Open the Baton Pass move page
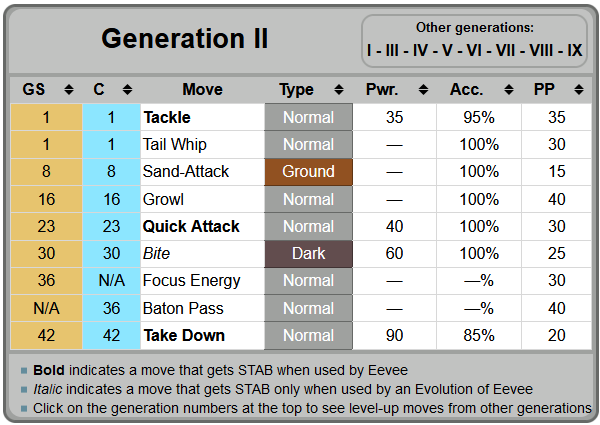This screenshot has width=600, height=425. (x=183, y=308)
